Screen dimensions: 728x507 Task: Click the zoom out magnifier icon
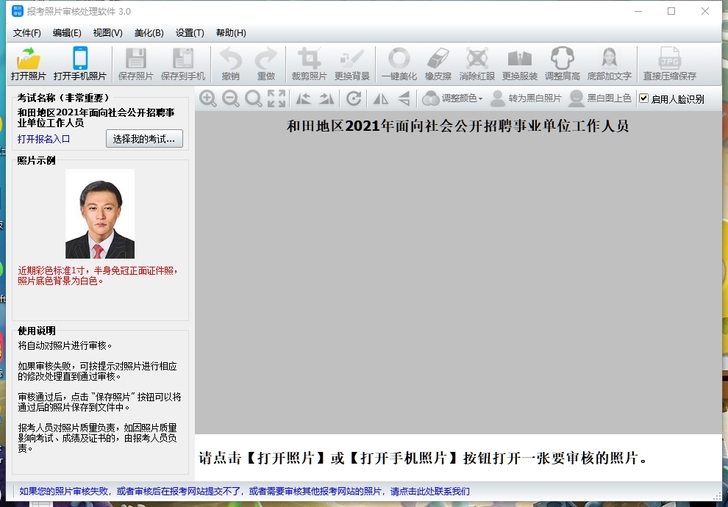tap(230, 98)
